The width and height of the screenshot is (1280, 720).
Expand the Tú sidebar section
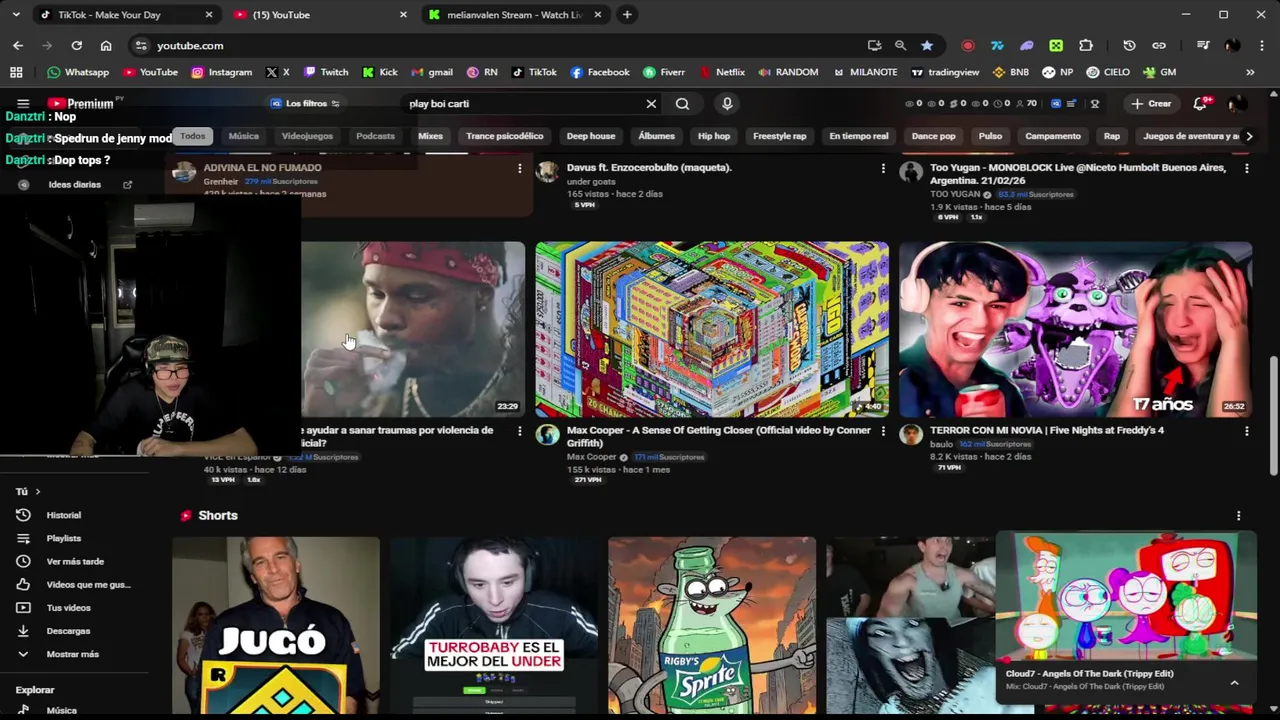28,492
